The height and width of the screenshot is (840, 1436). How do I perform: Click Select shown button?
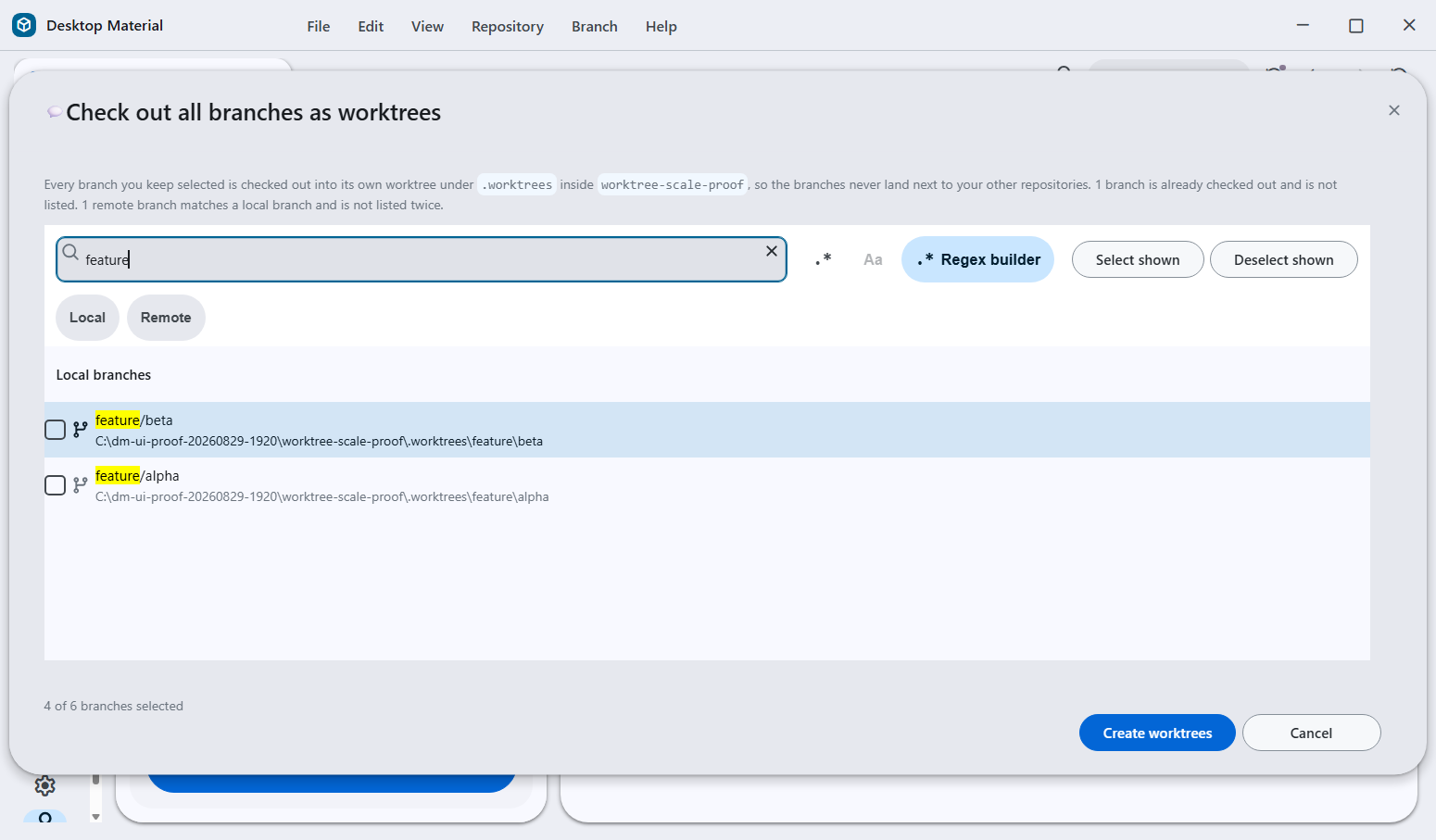[1138, 259]
